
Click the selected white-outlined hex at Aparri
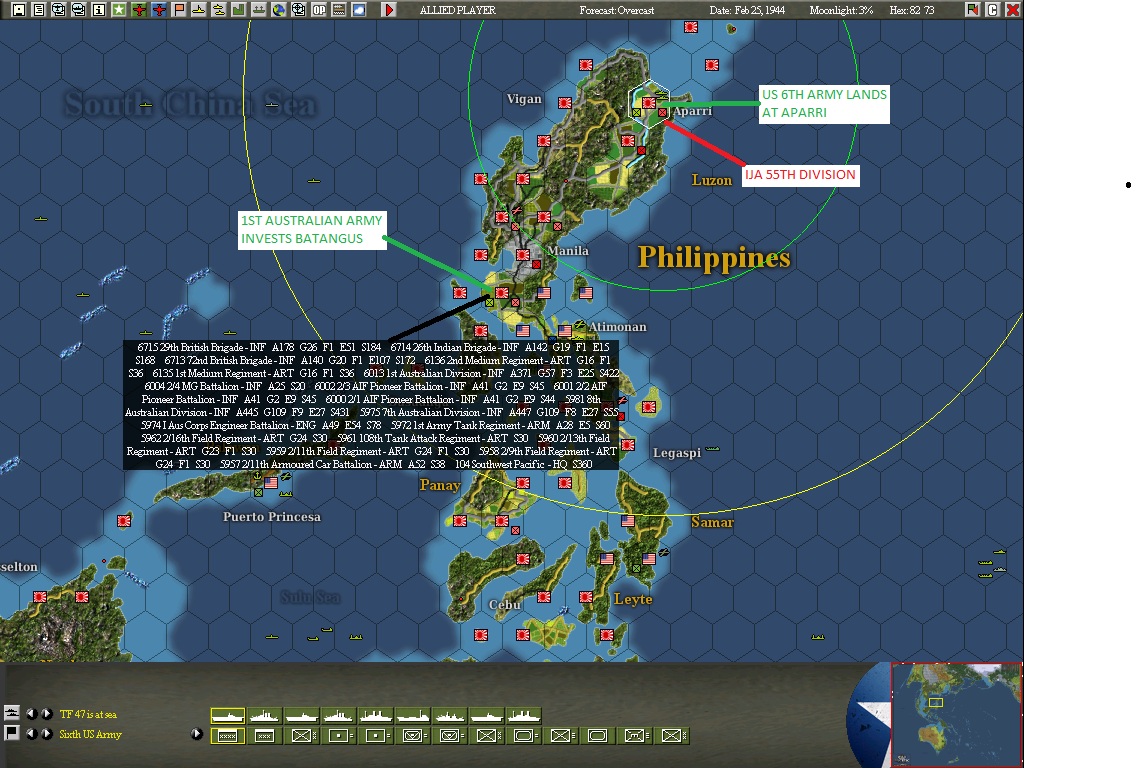tap(649, 104)
